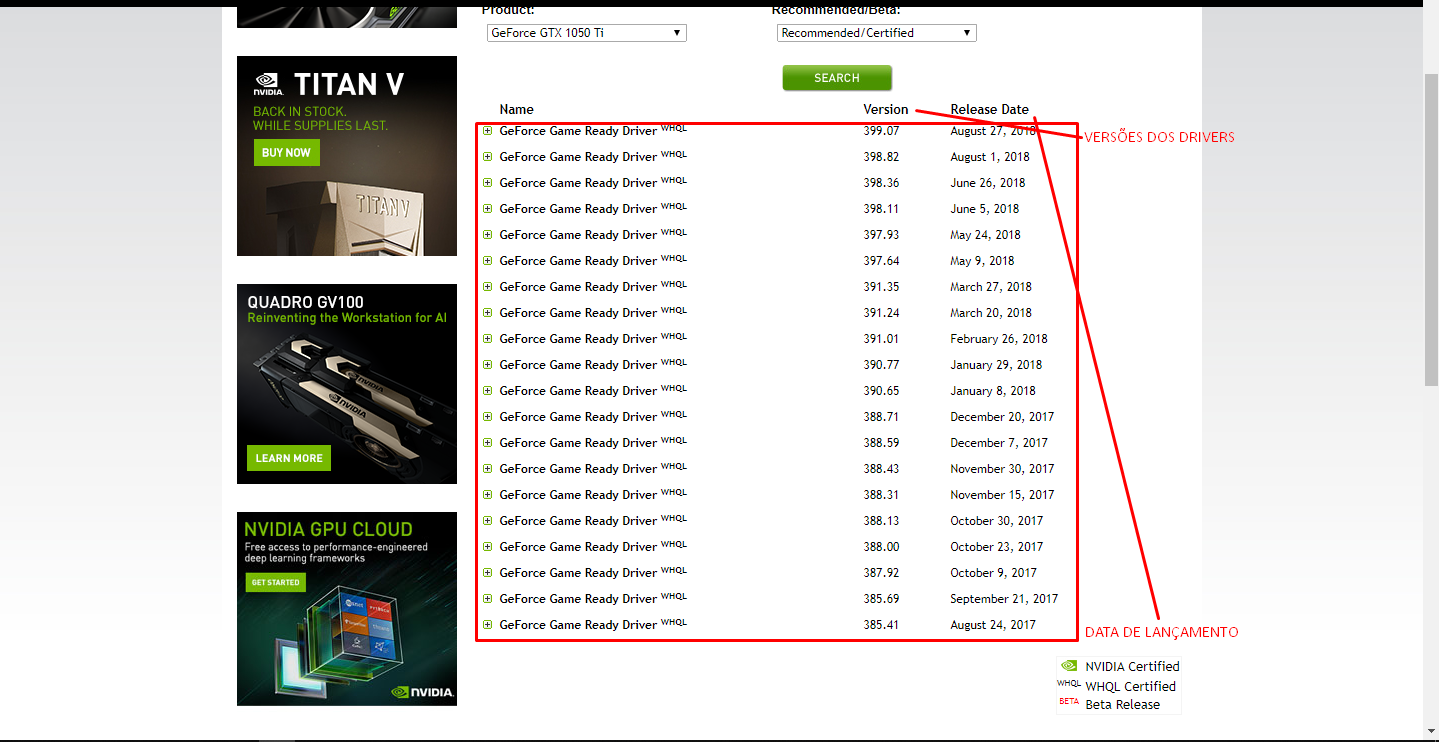Click NVIDIA logo on GPU Cloud ad
The image size is (1439, 742).
[423, 691]
